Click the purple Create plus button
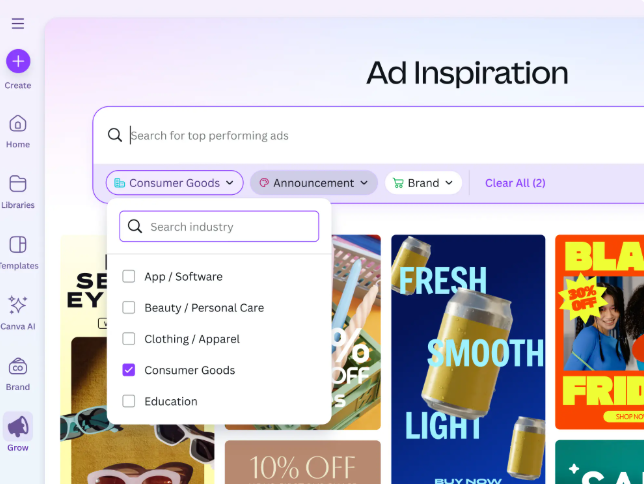 (18, 61)
